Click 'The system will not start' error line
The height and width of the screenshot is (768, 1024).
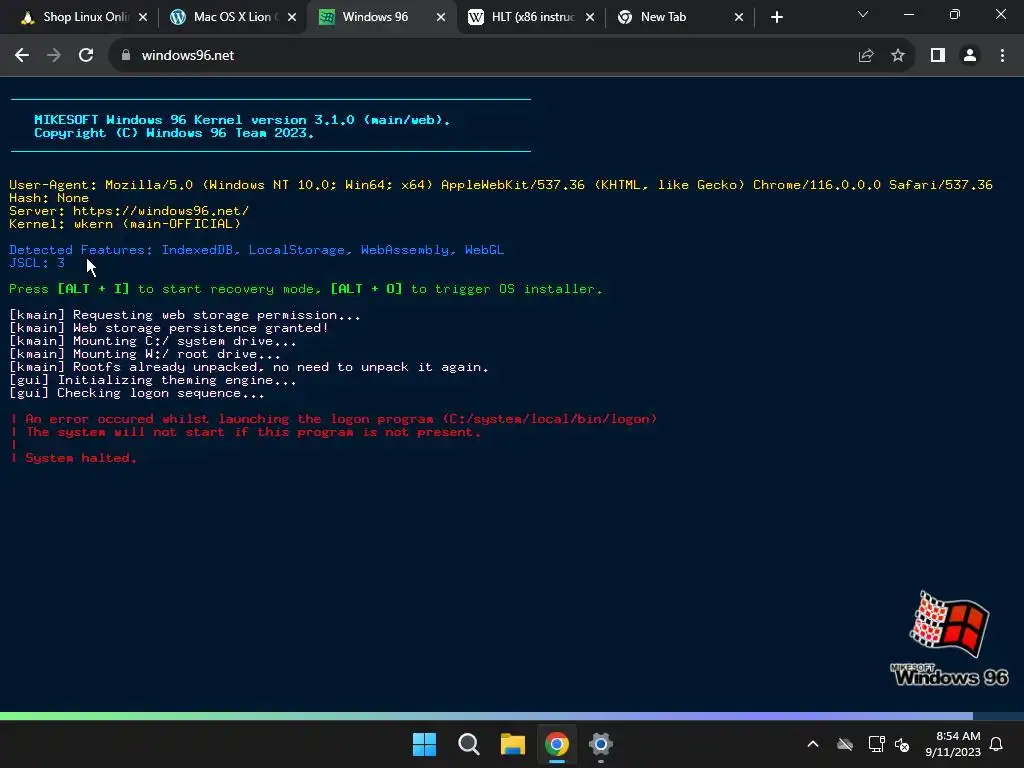pos(253,432)
